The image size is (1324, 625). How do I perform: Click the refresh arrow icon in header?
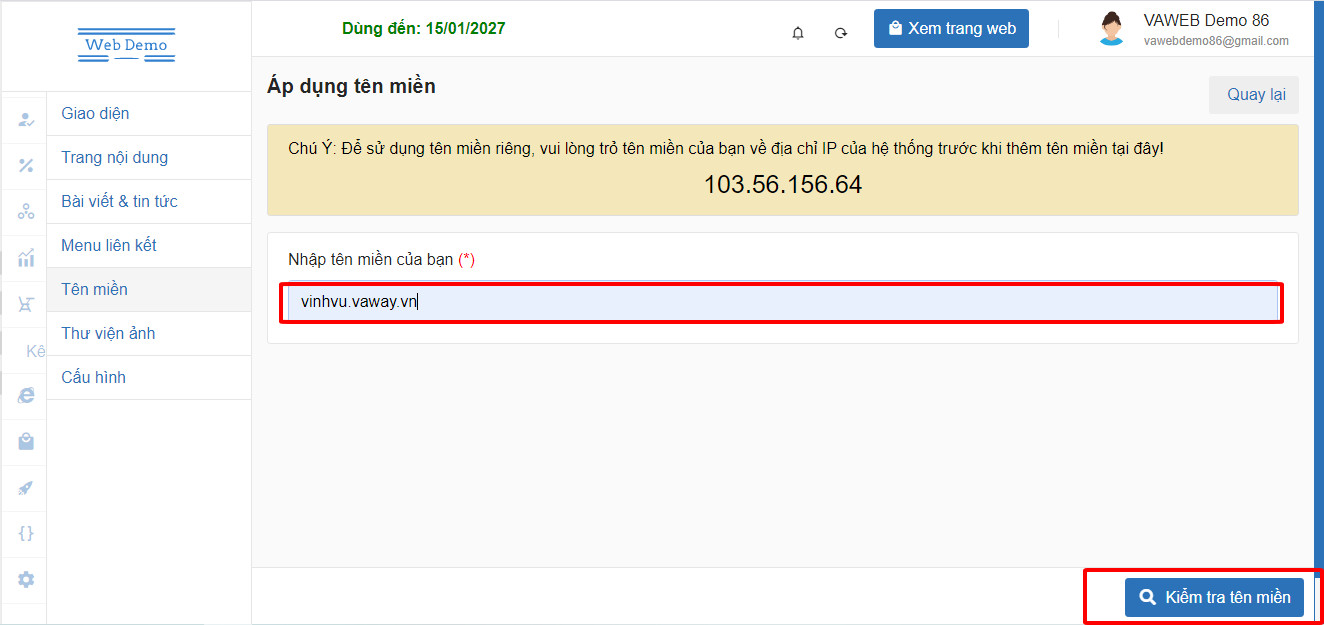tap(841, 32)
